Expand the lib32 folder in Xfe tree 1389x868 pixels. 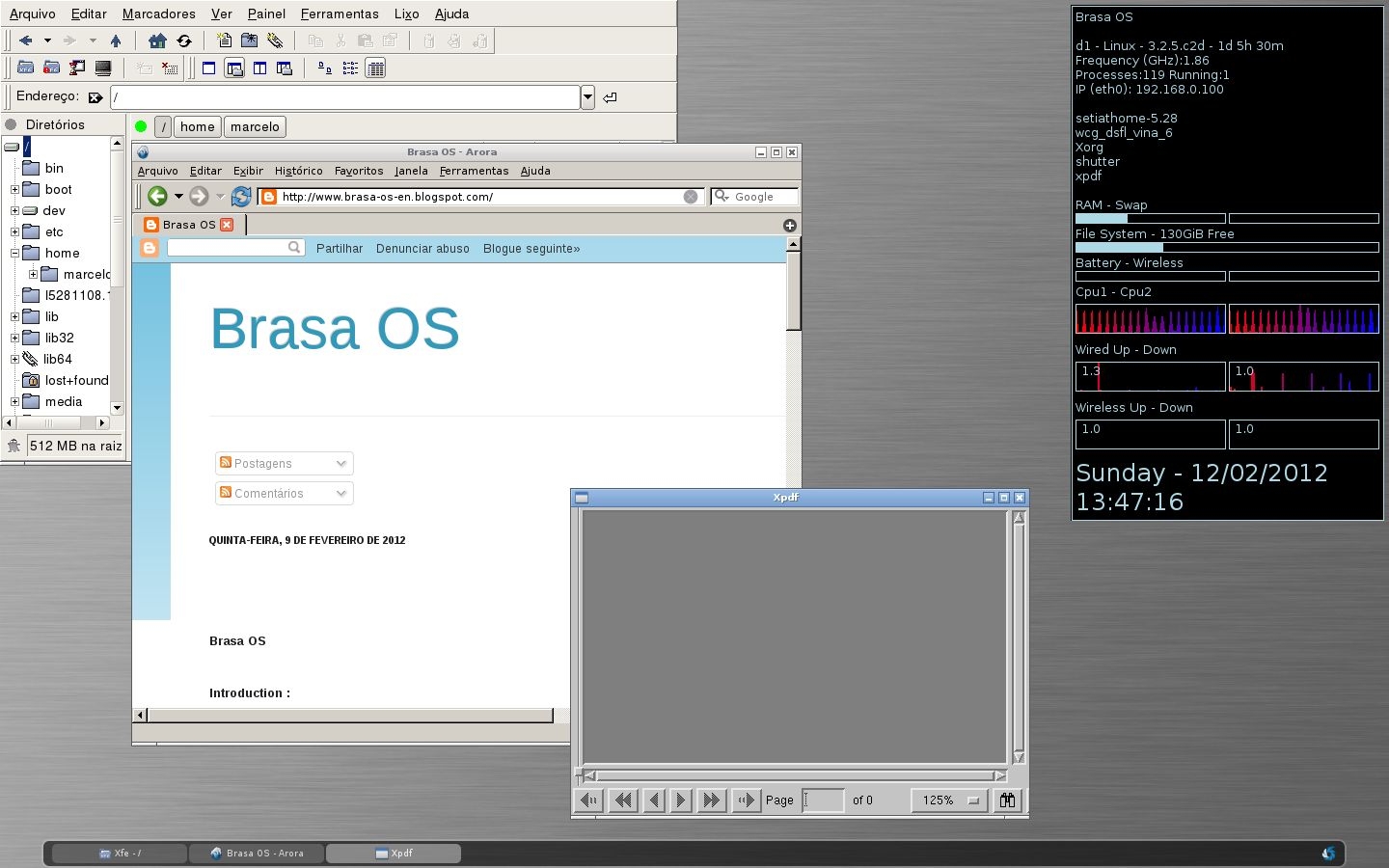tap(14, 339)
